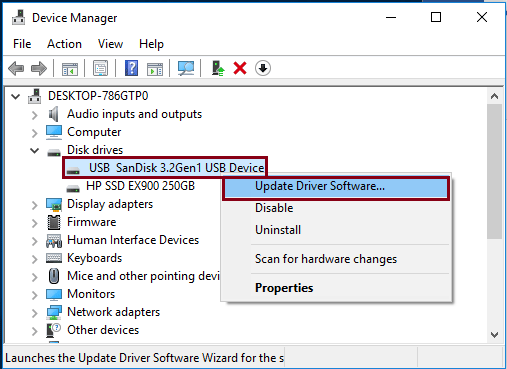
Task: Minimize the Device Manager window
Action: [391, 17]
